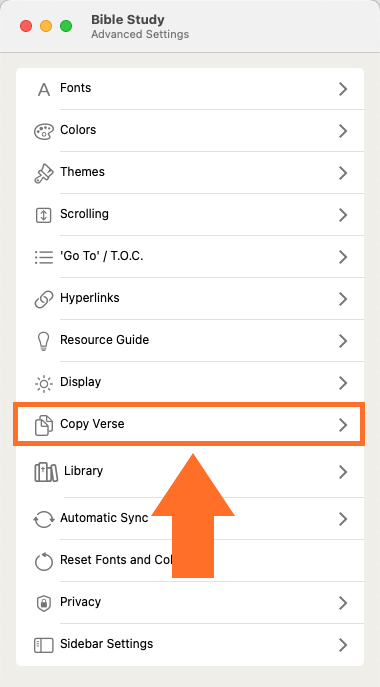Viewport: 380px width, 687px height.
Task: Click the green zoom window button
Action: point(66,26)
